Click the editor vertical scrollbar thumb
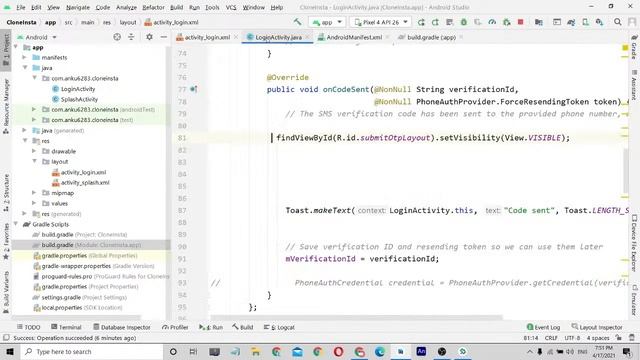Screen dimensions: 640x360 click(x=626, y=171)
